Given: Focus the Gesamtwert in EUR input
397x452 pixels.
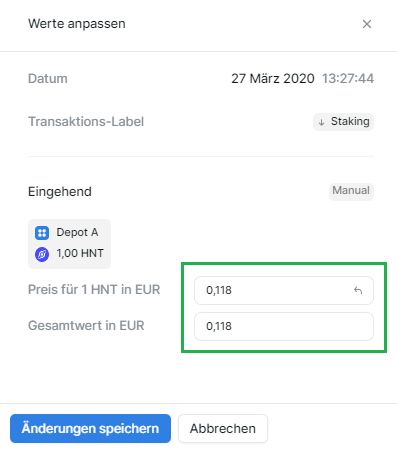Looking at the screenshot, I should pyautogui.click(x=284, y=326).
